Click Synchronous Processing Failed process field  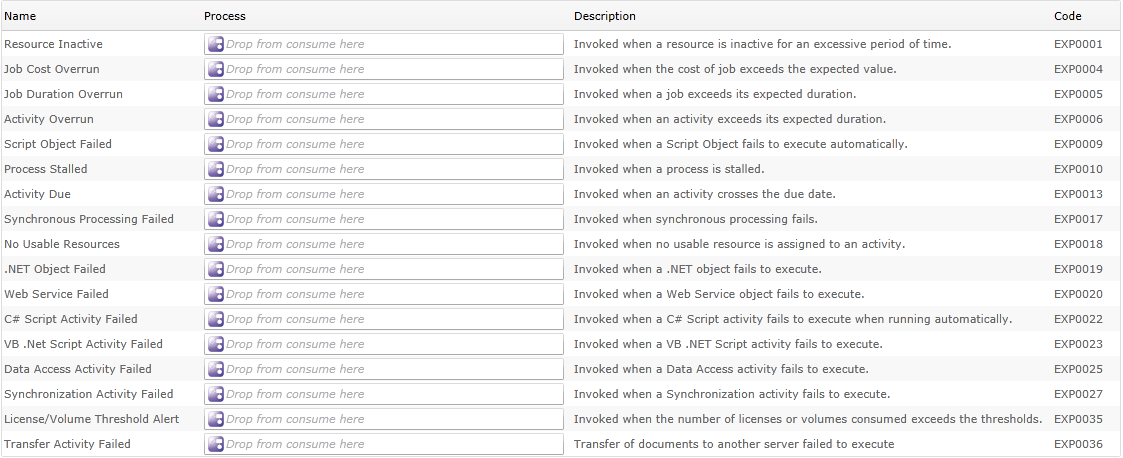390,219
